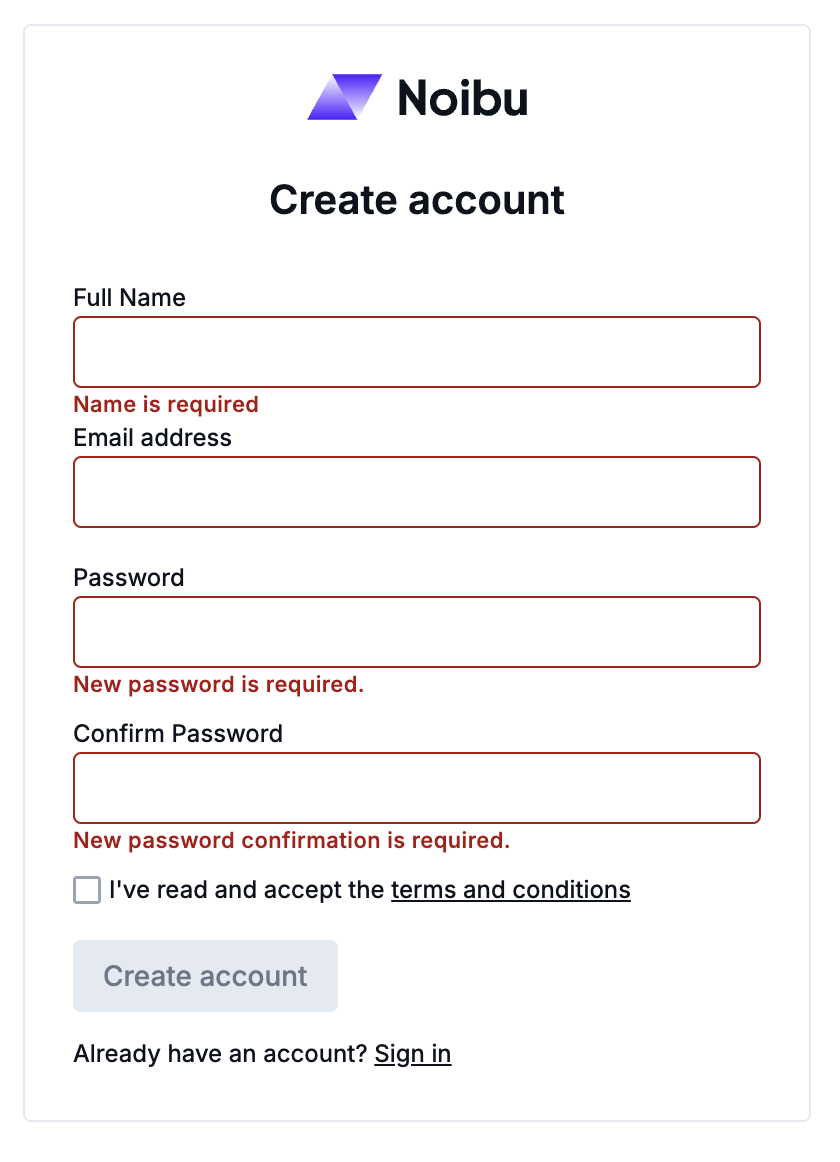The image size is (840, 1162).
Task: Click the Sign in link
Action: (x=413, y=1053)
